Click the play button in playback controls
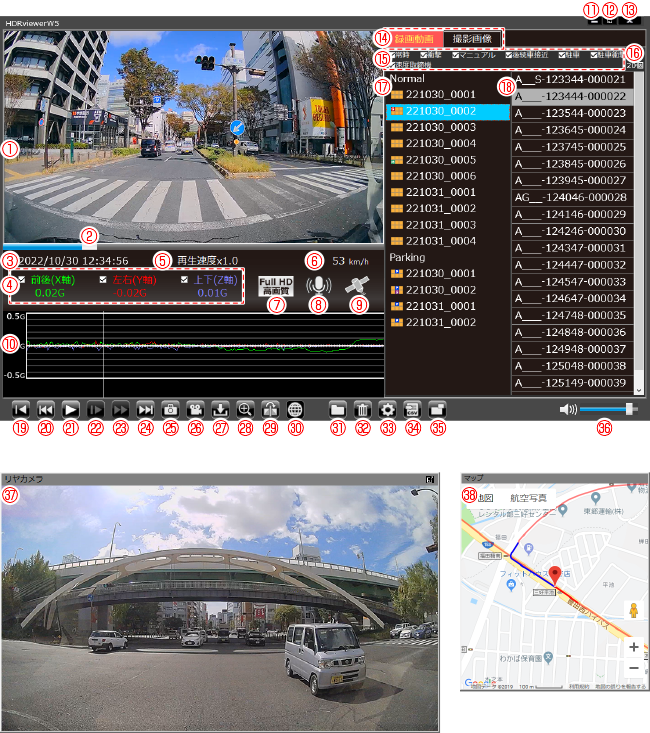The width and height of the screenshot is (650, 733). pyautogui.click(x=71, y=409)
